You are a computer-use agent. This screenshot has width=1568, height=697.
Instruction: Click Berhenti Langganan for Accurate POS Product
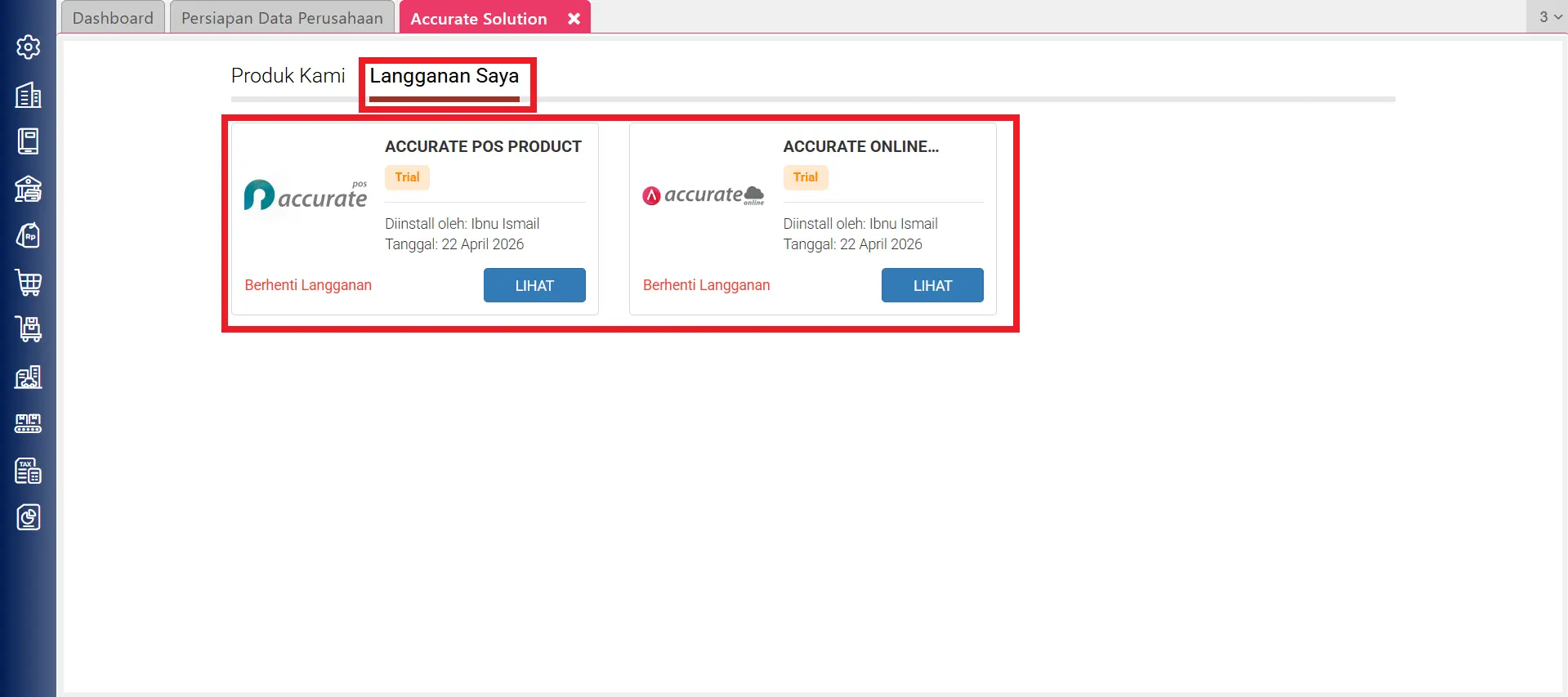pyautogui.click(x=308, y=285)
